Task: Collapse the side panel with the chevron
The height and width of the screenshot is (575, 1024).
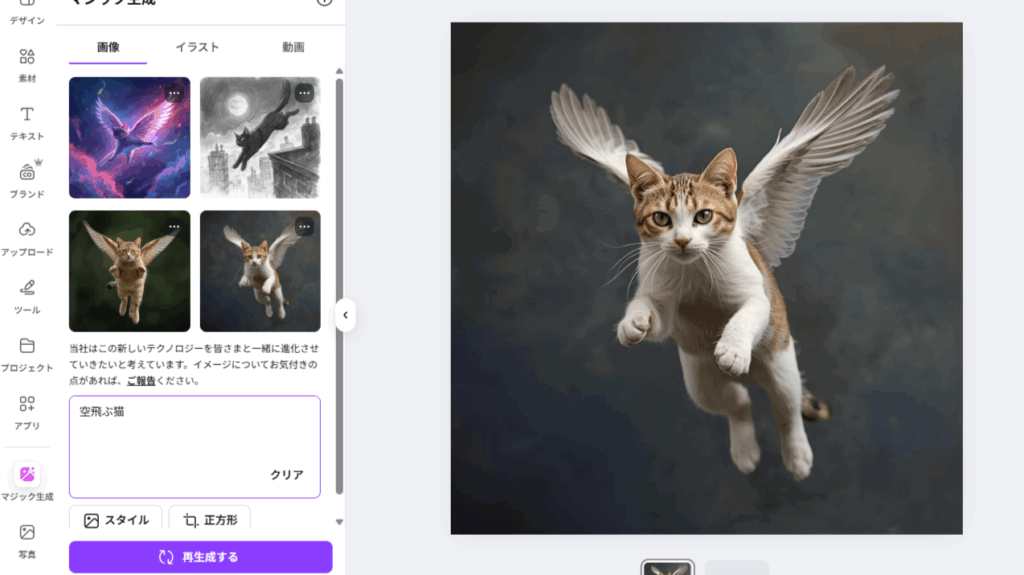Action: click(x=345, y=315)
